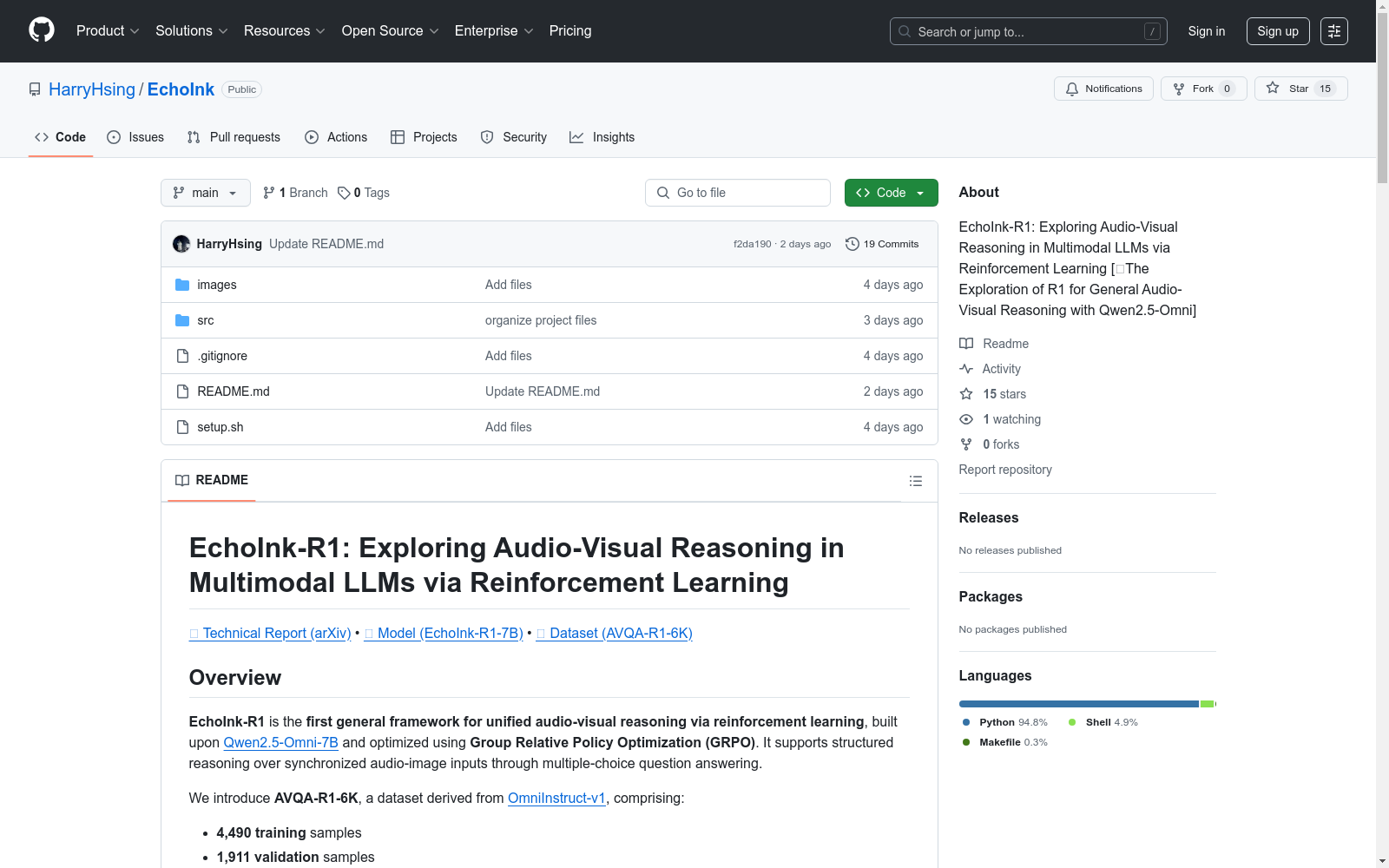
Task: Follow the OmniInstruct-v1 link
Action: [x=556, y=799]
